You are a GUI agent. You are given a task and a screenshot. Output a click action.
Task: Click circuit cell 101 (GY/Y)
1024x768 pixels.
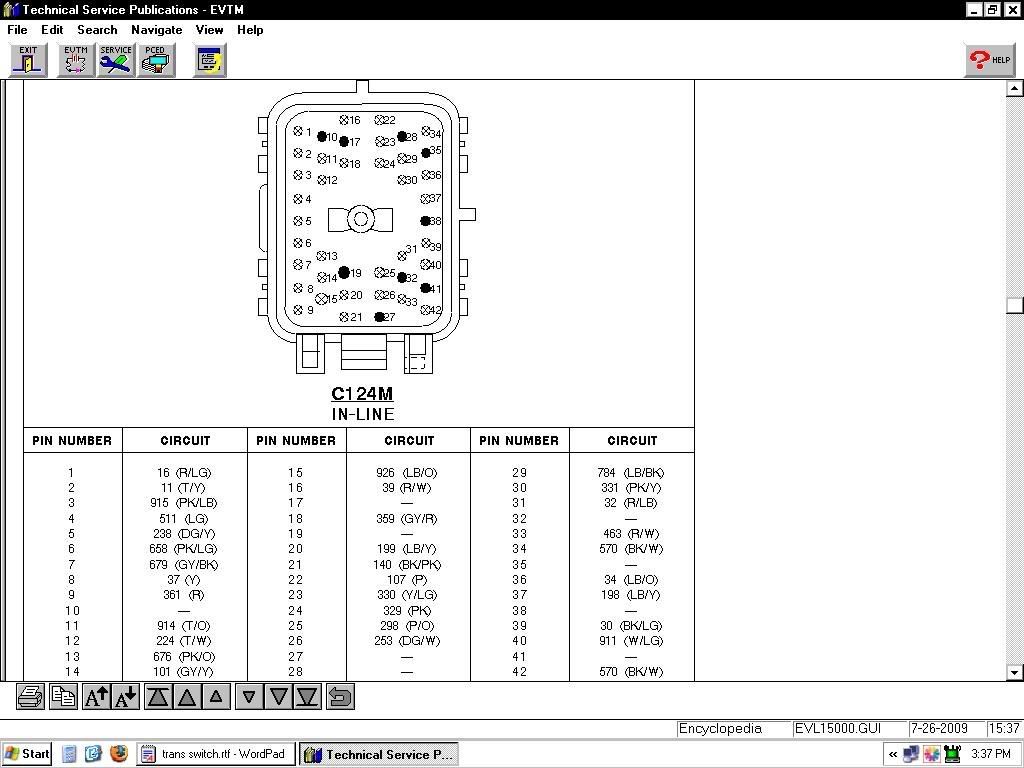click(184, 671)
